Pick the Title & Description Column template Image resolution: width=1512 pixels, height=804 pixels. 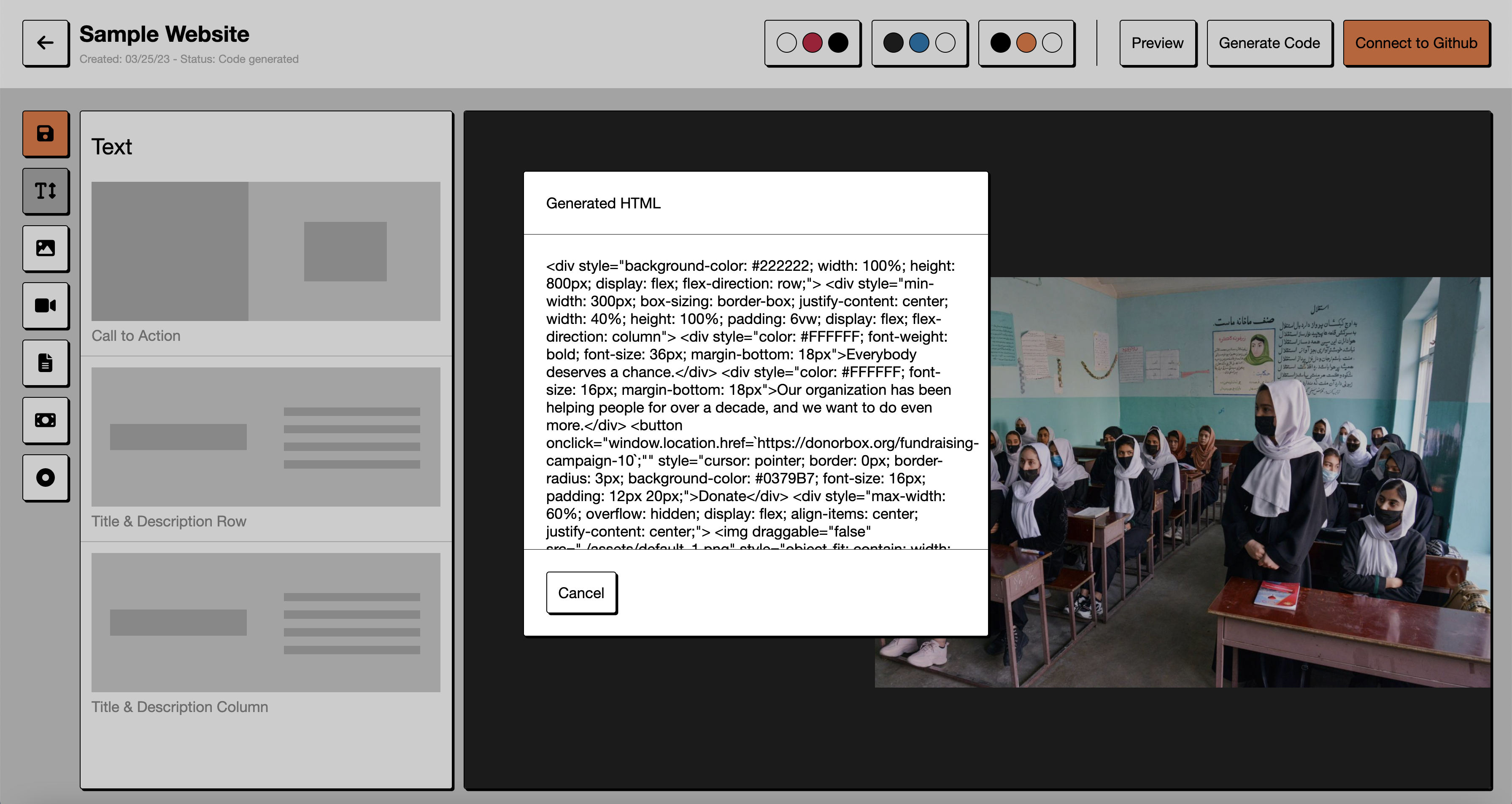pos(265,622)
